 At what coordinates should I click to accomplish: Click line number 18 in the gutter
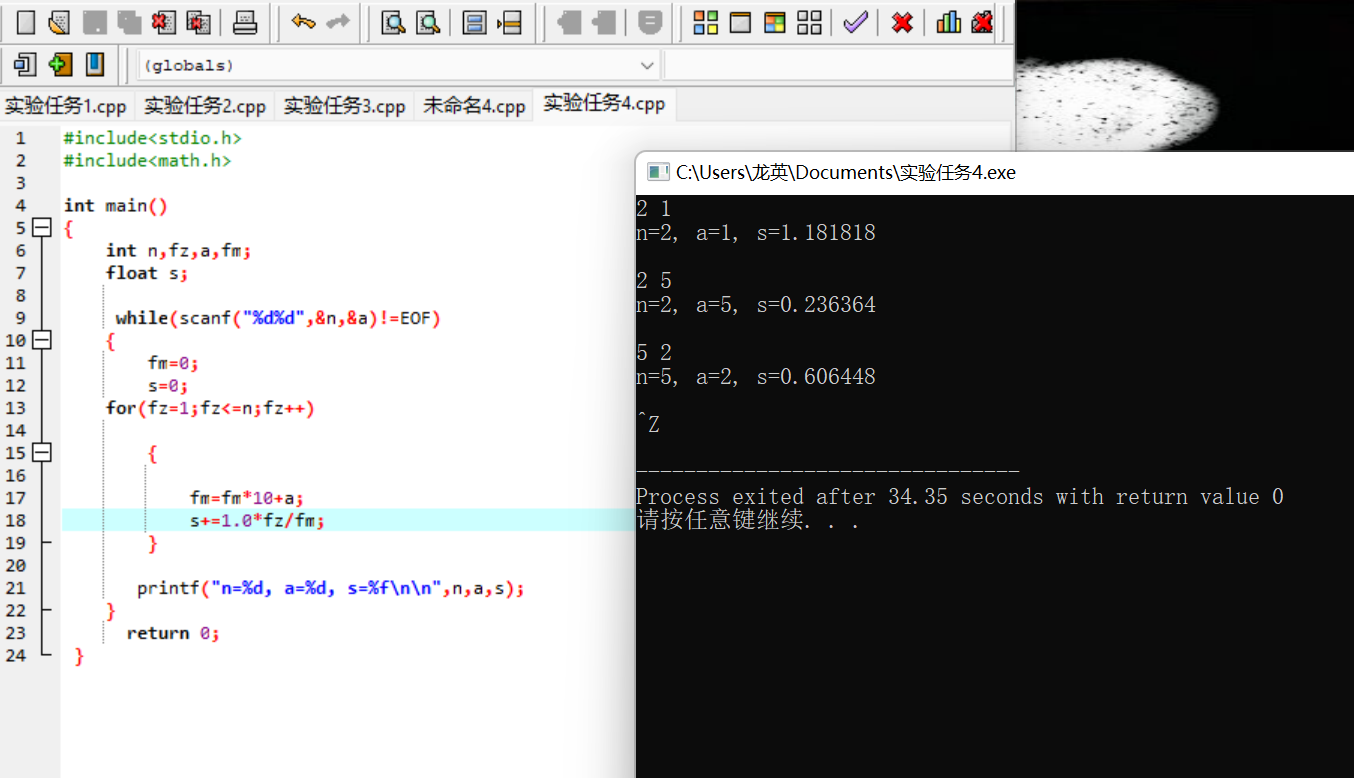pyautogui.click(x=15, y=520)
